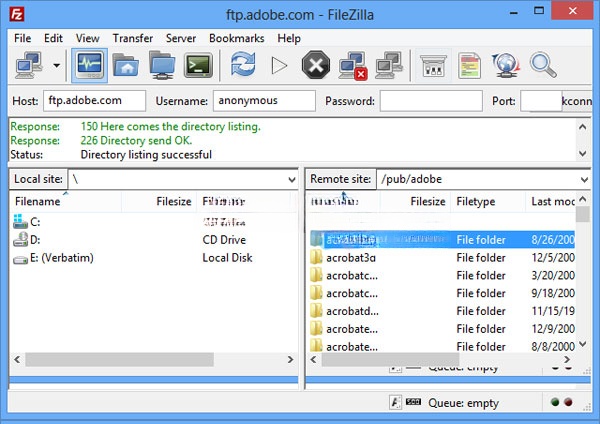Screen dimensions: 600x424
Task: Open the Transfer menu
Action: (132, 38)
